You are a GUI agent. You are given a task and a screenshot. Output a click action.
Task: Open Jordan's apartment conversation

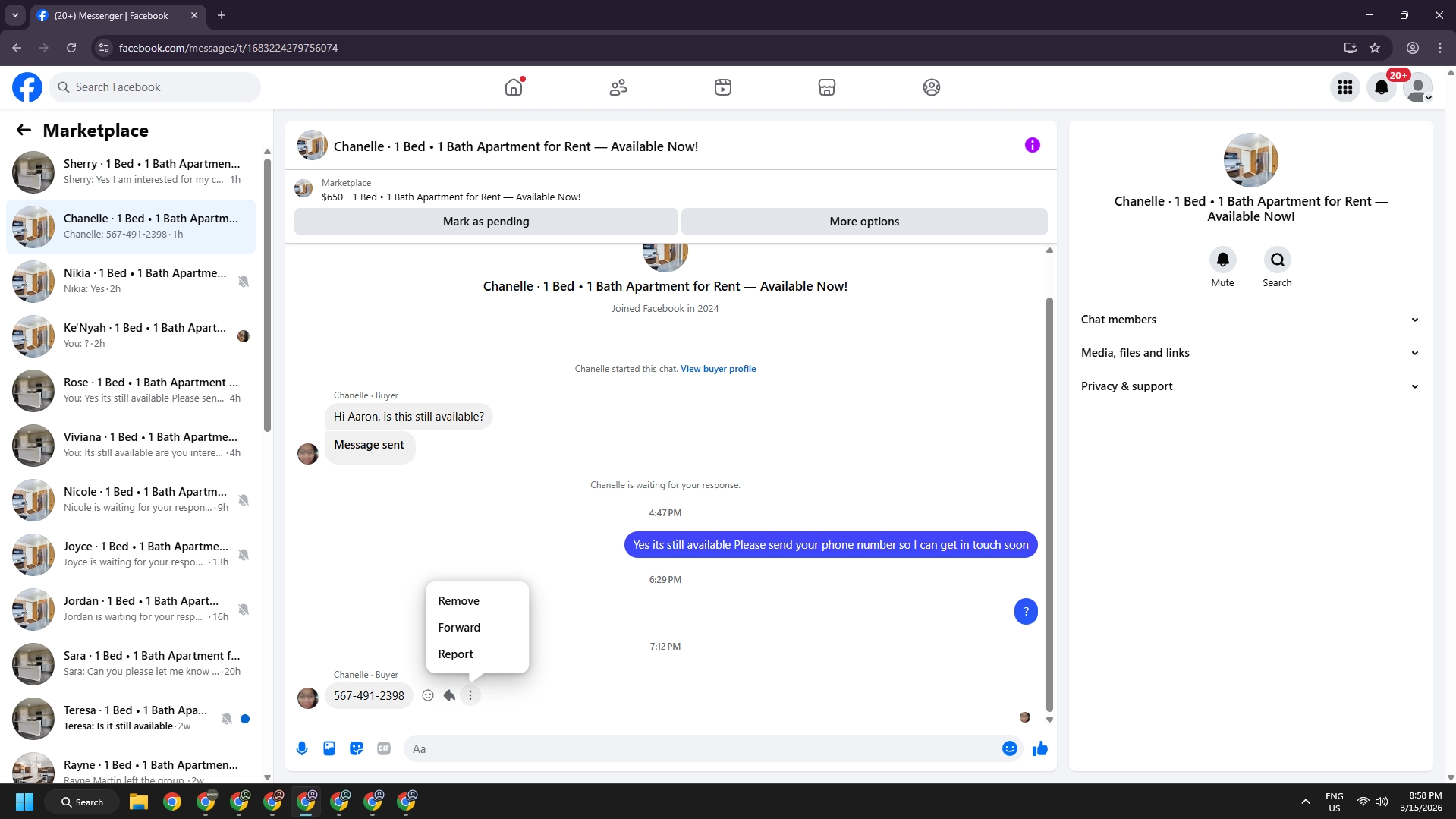[131, 610]
